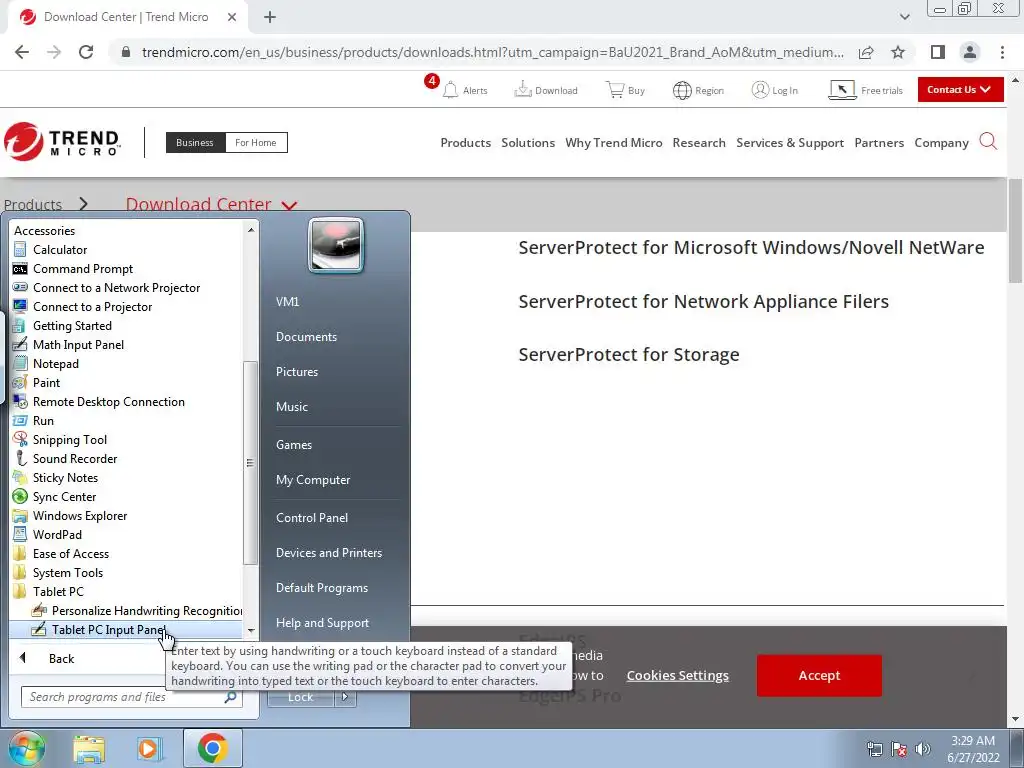Open the shutdown options arrow next to Lock

pyautogui.click(x=345, y=697)
